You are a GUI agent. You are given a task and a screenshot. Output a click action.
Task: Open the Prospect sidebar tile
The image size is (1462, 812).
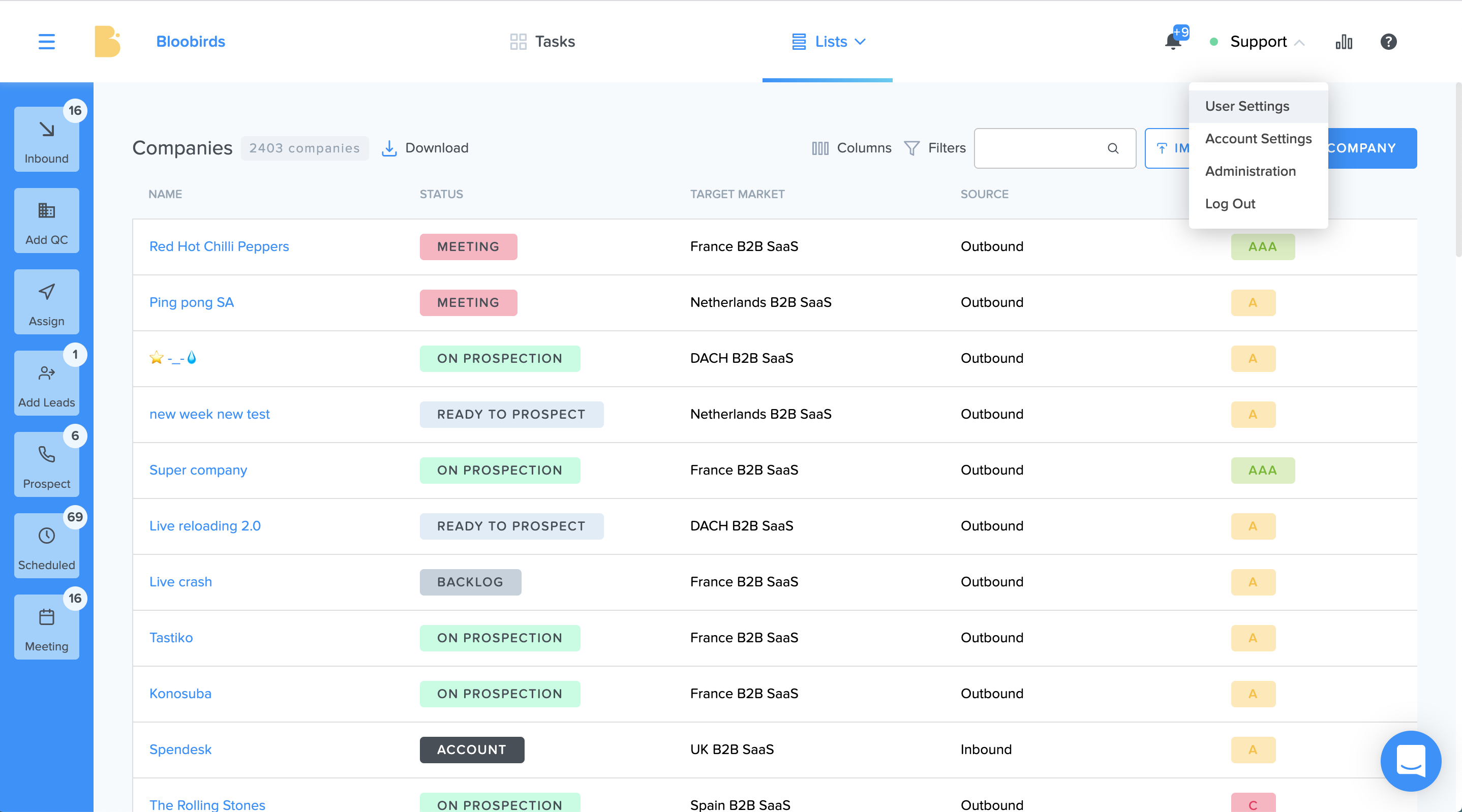47,465
